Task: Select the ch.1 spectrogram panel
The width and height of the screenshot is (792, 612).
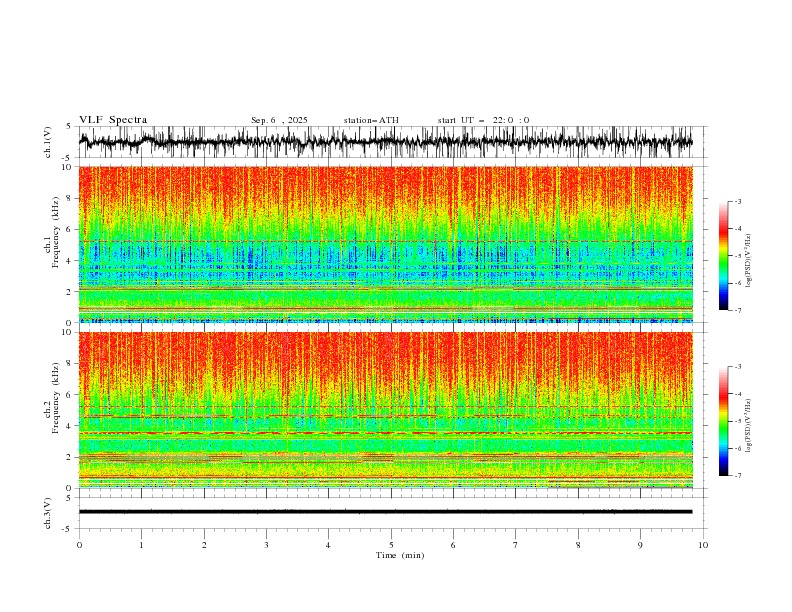Action: click(x=385, y=244)
